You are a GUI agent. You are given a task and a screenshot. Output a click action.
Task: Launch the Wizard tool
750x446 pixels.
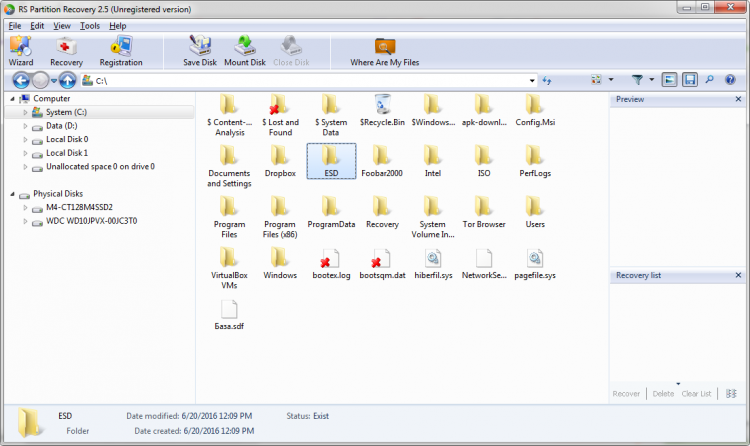click(x=21, y=51)
